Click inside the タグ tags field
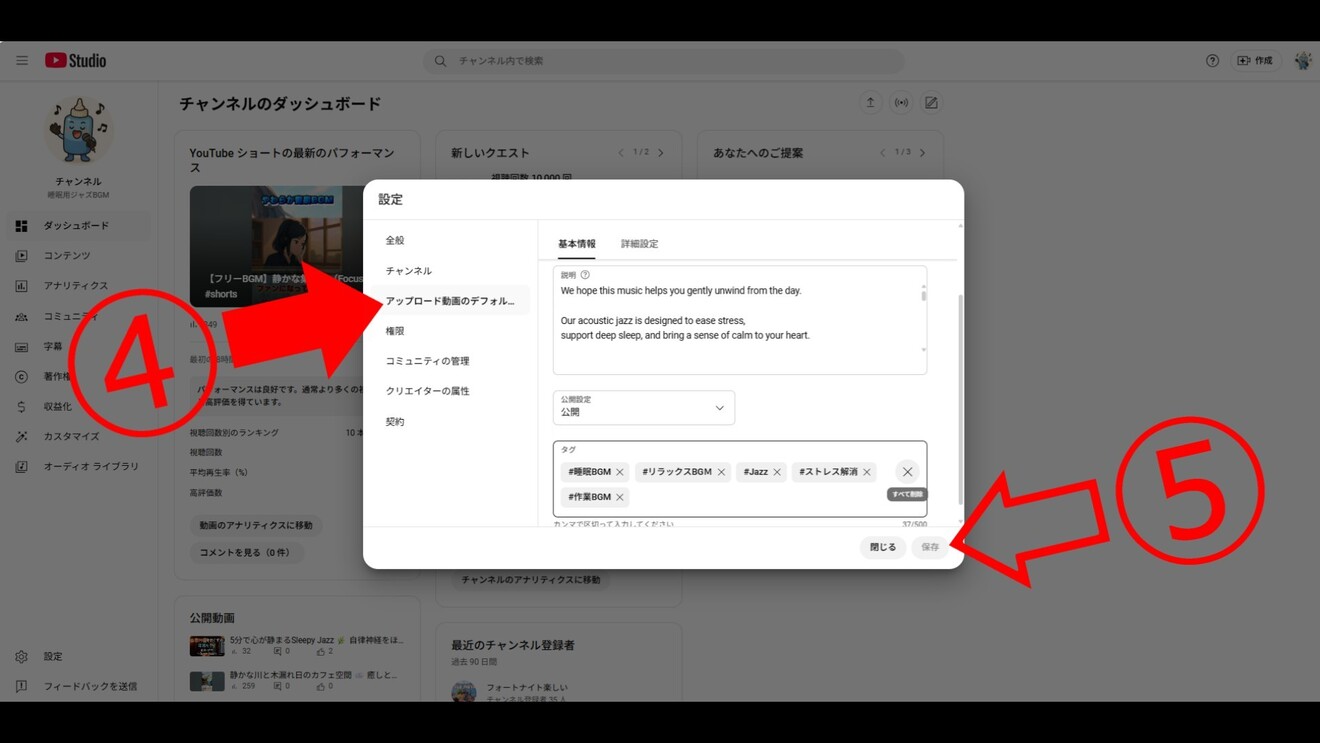The height and width of the screenshot is (743, 1320). click(x=740, y=479)
